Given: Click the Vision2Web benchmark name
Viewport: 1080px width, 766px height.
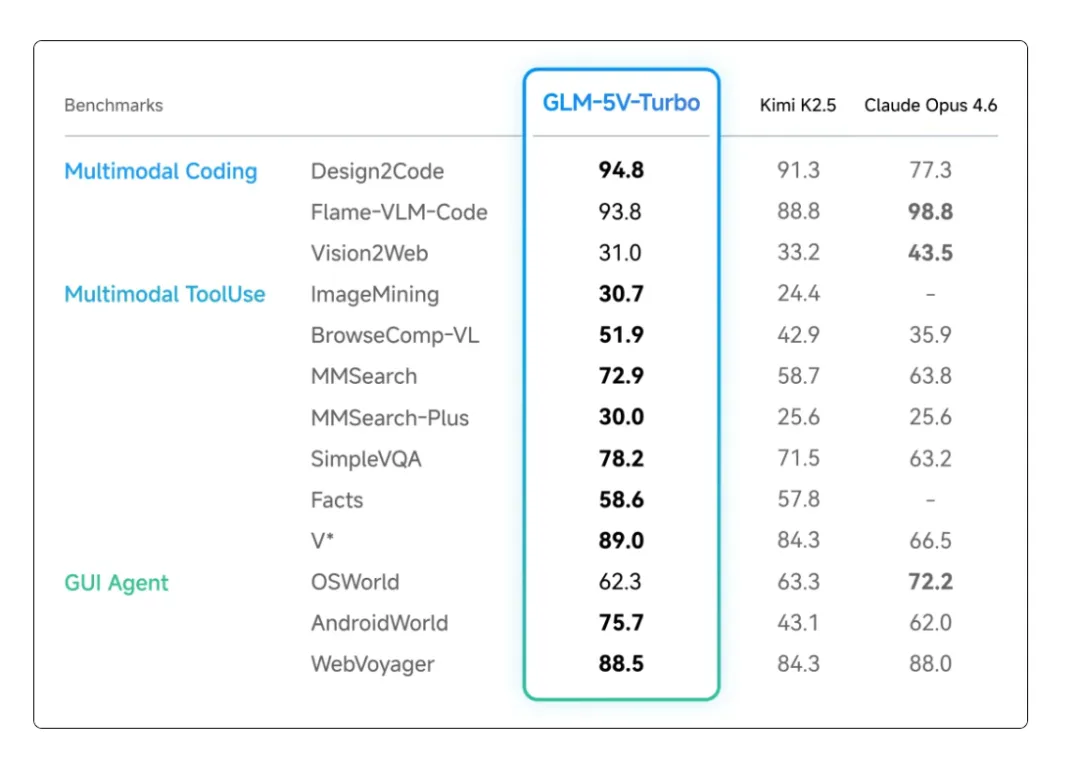Looking at the screenshot, I should (369, 253).
